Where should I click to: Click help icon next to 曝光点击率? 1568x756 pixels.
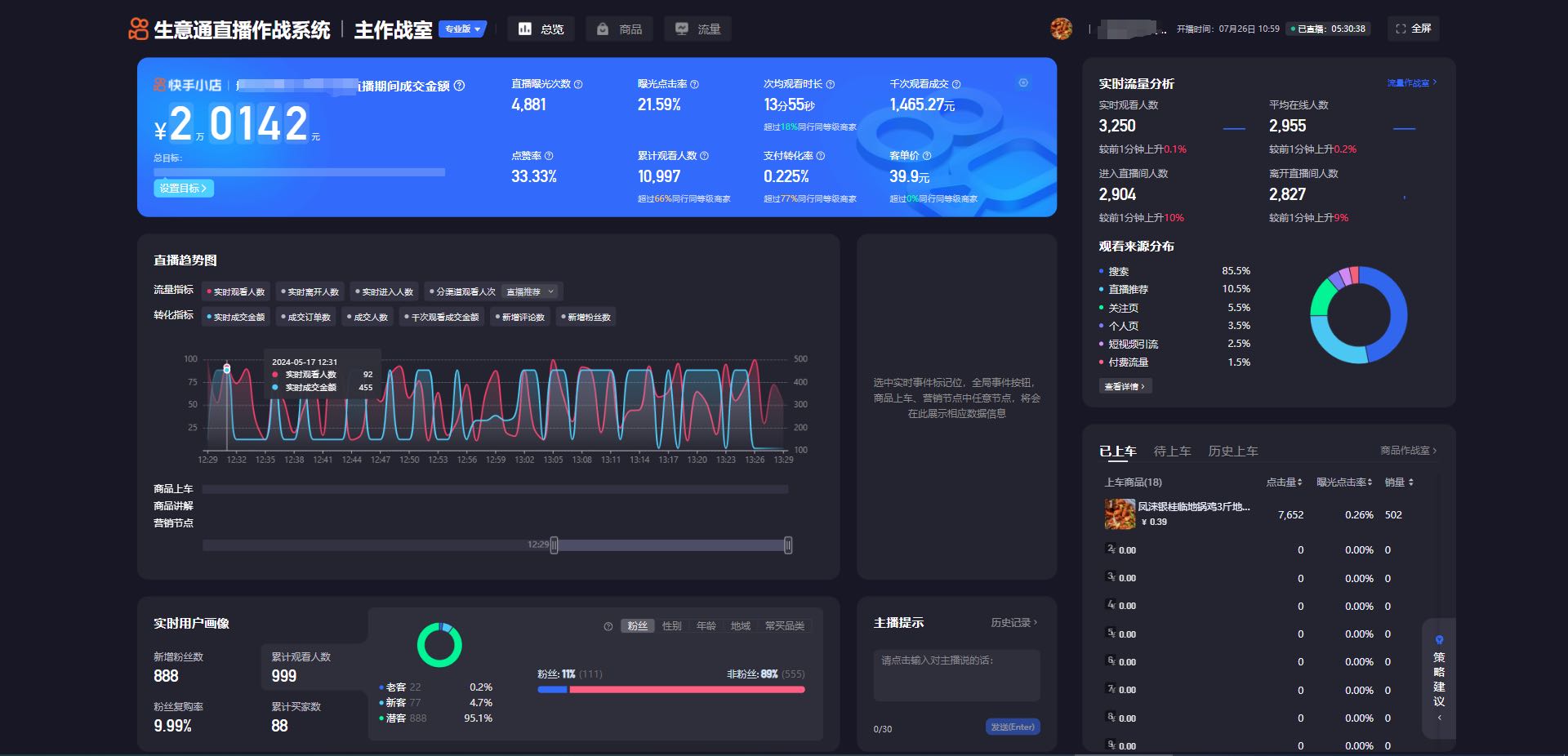[x=695, y=84]
